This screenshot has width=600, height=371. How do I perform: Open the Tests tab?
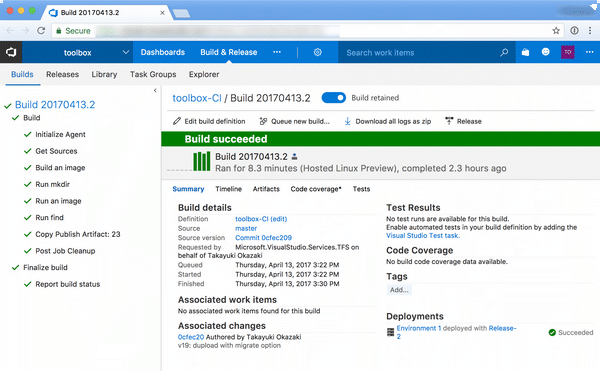coord(361,189)
